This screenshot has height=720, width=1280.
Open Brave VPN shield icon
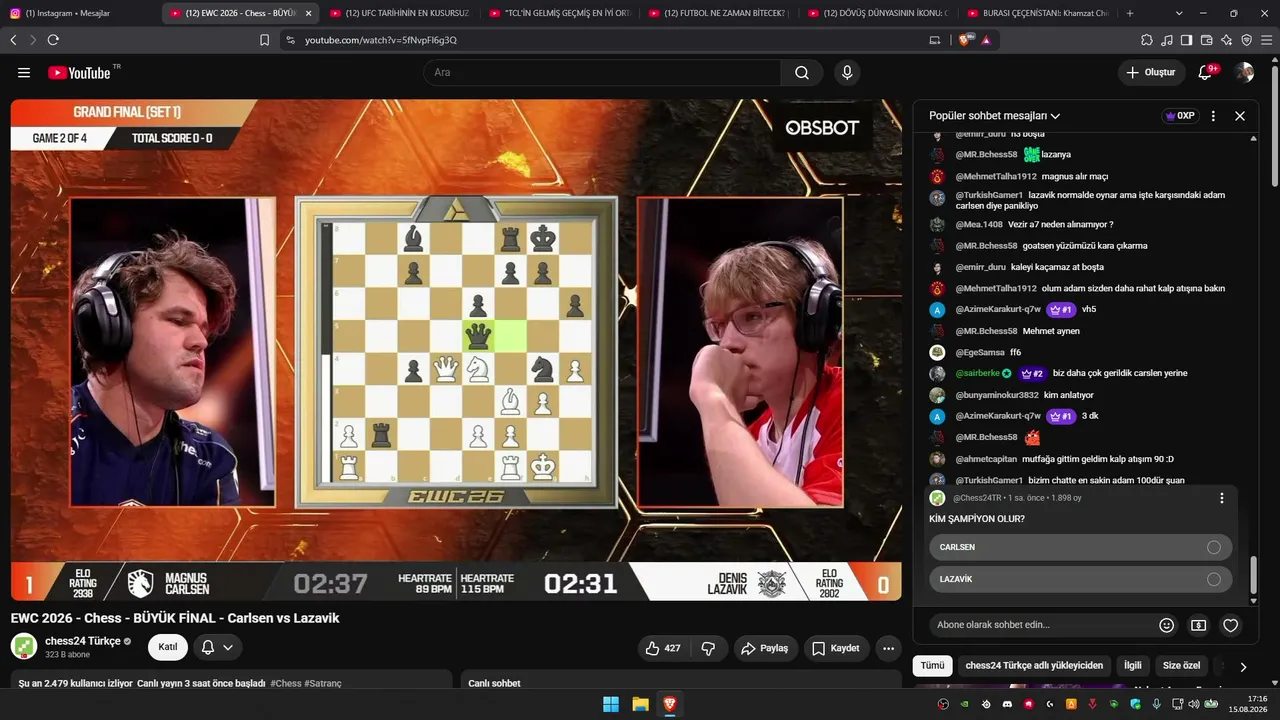(x=1246, y=40)
